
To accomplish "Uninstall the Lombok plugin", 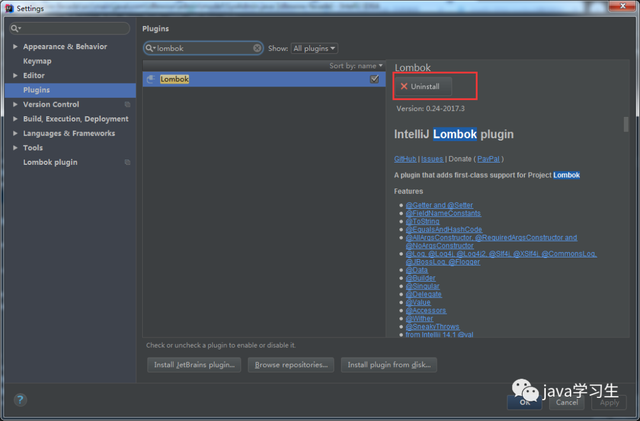I will pos(423,87).
